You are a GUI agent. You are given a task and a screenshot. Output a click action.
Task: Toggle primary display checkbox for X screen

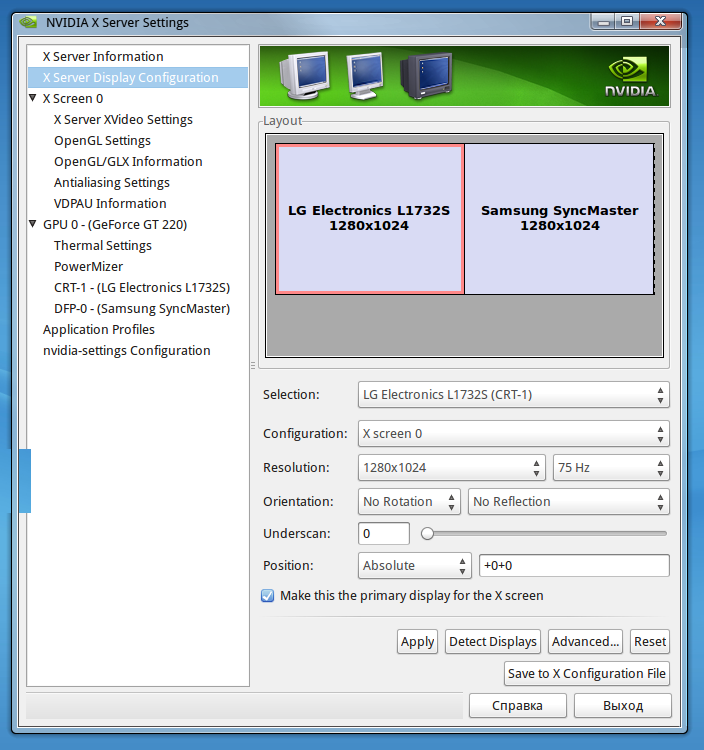(268, 596)
